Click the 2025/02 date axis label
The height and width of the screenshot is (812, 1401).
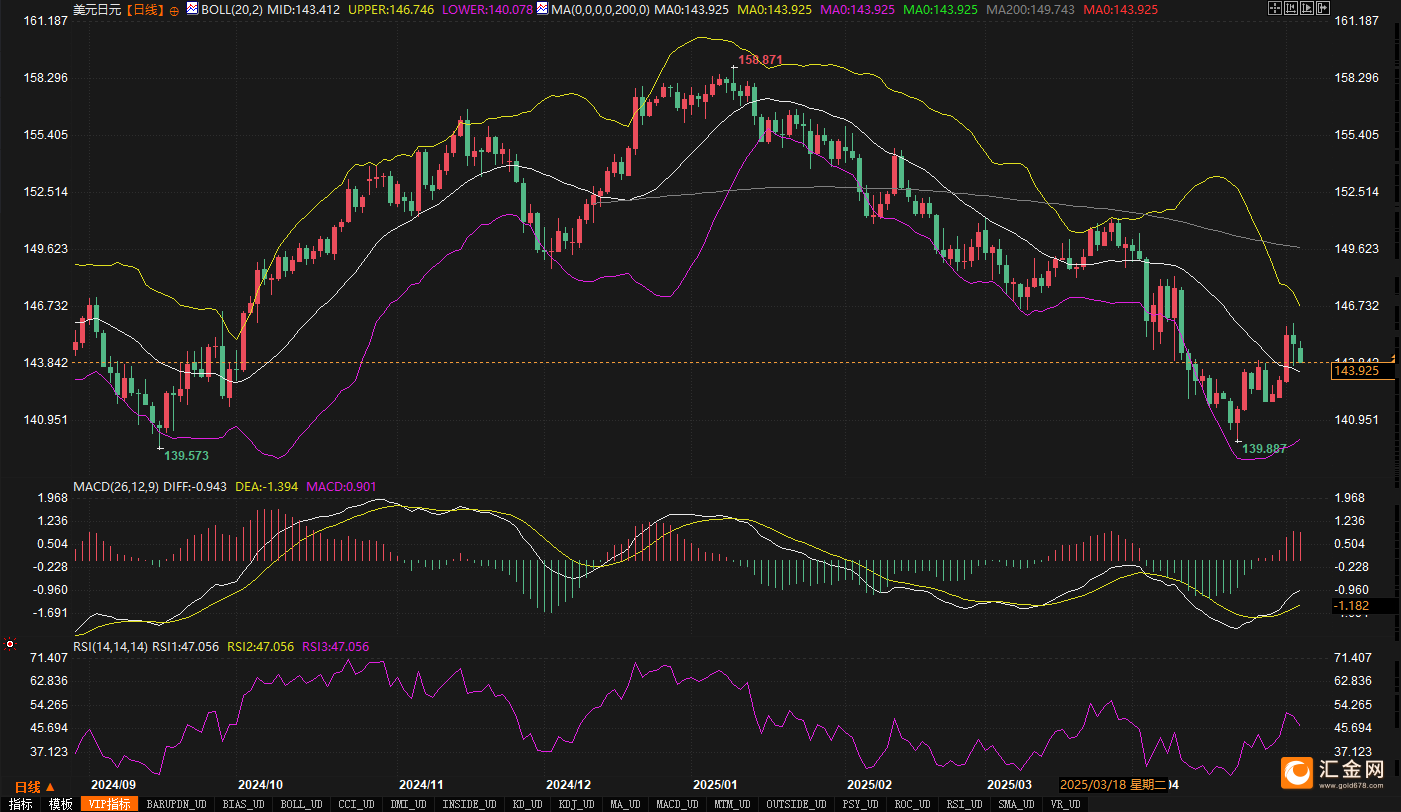point(868,786)
